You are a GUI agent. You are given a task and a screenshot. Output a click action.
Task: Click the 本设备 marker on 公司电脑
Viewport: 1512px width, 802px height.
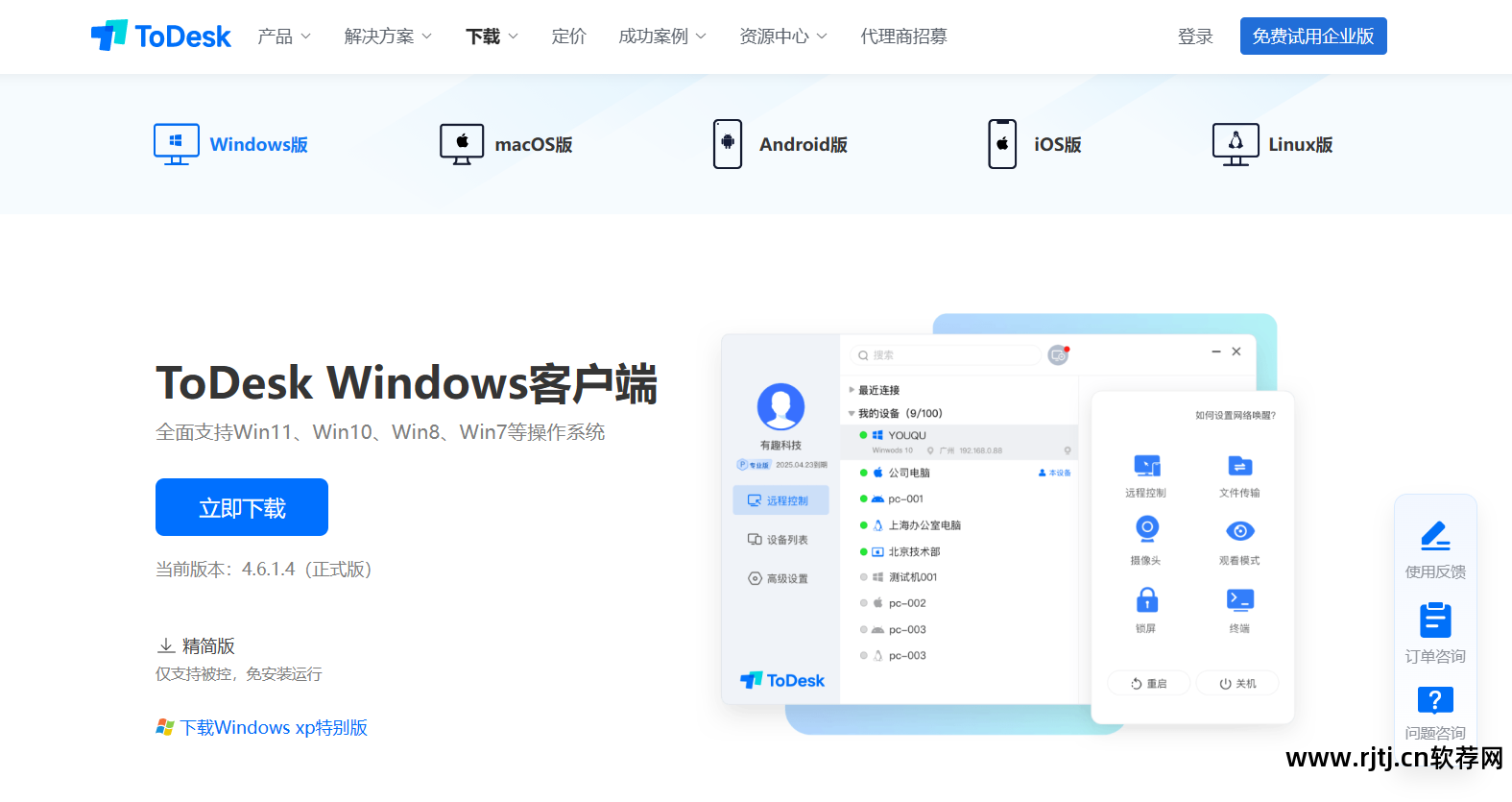pos(1055,473)
